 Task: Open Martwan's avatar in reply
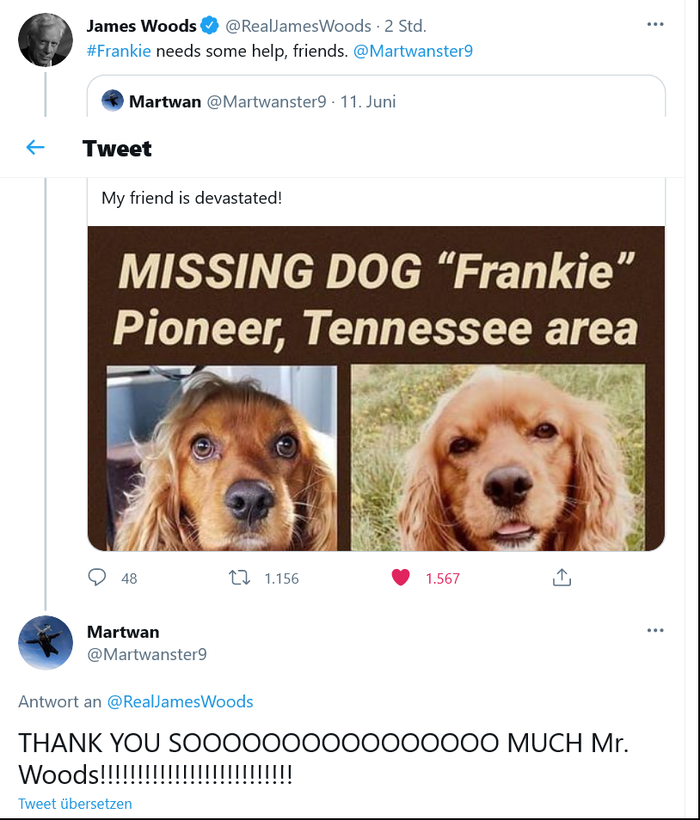[x=45, y=642]
